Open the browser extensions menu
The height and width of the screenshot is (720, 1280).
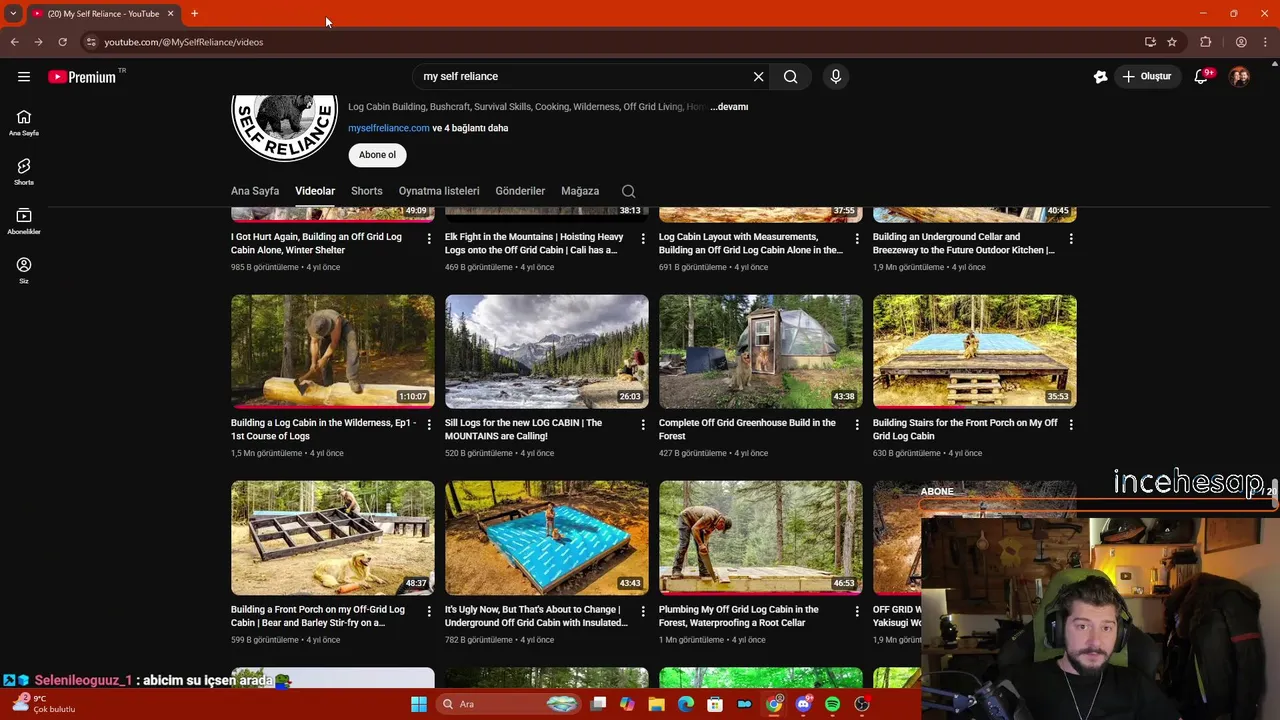[1206, 42]
